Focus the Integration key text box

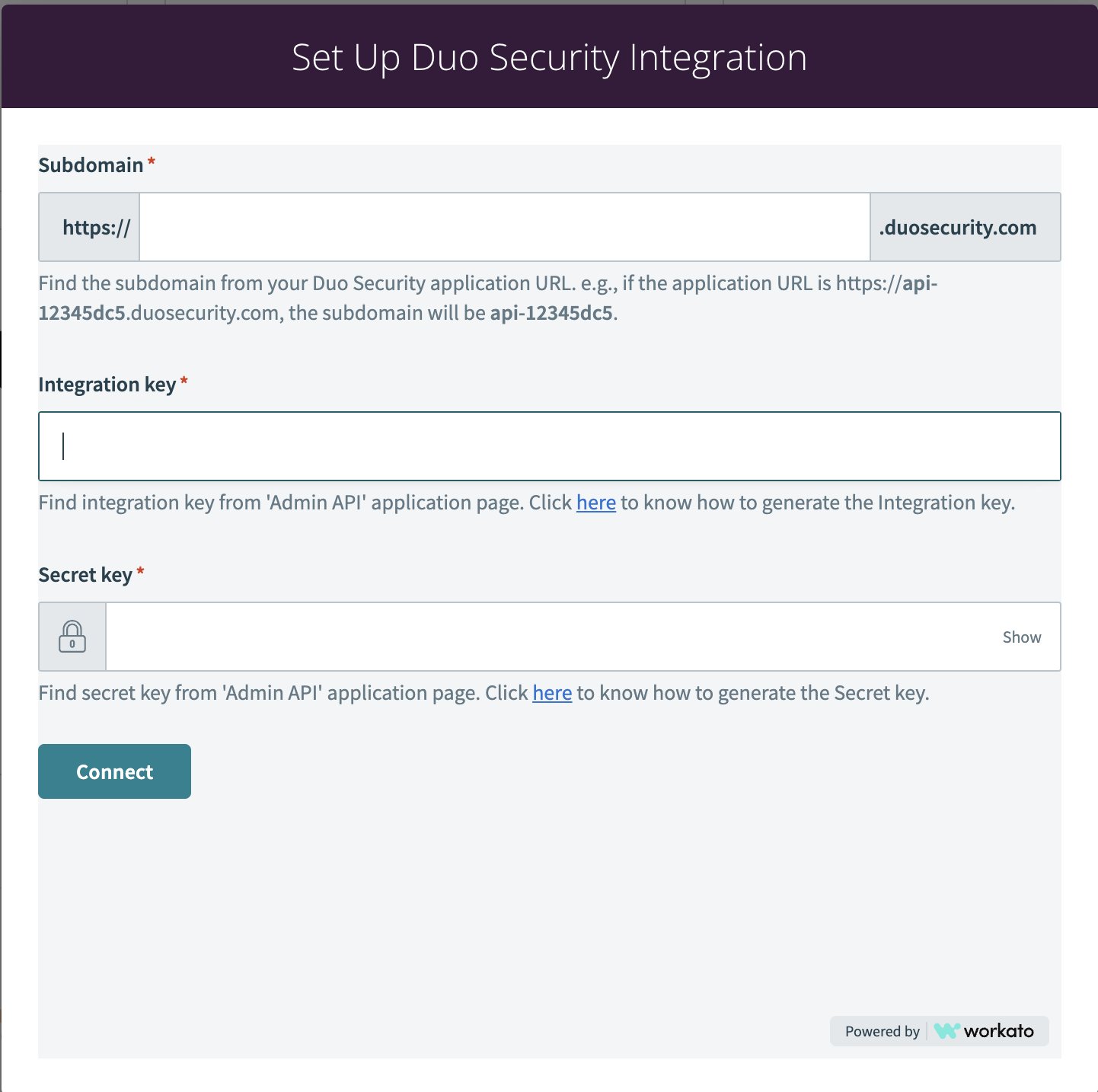pos(549,446)
